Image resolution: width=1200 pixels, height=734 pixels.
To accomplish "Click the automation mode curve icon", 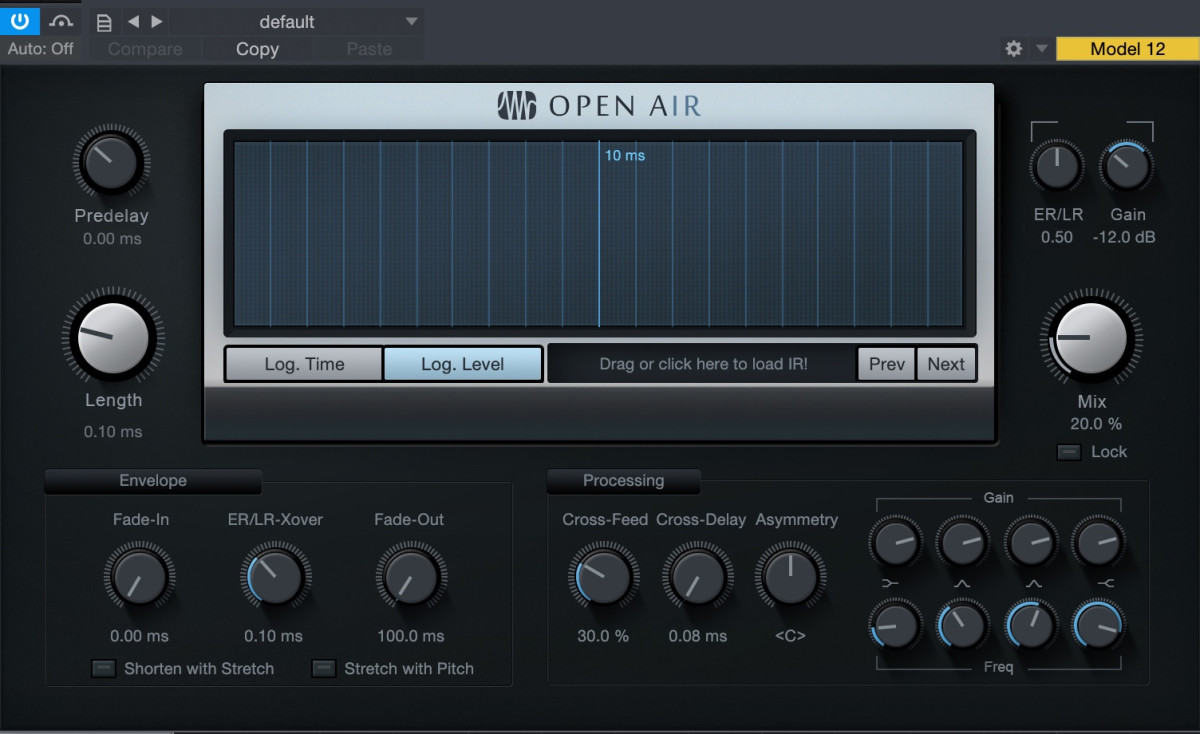I will pos(62,21).
